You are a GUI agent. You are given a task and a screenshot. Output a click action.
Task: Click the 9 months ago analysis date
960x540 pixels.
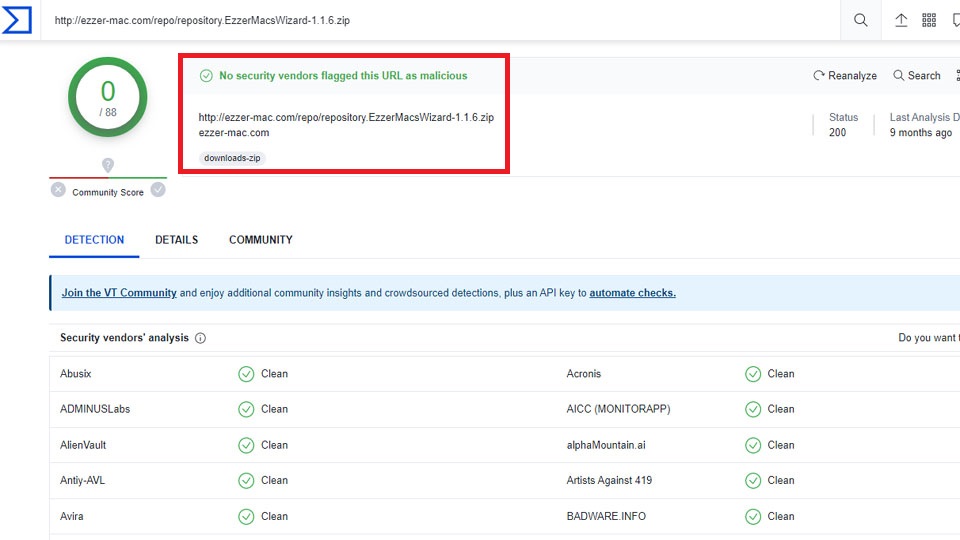(x=921, y=132)
